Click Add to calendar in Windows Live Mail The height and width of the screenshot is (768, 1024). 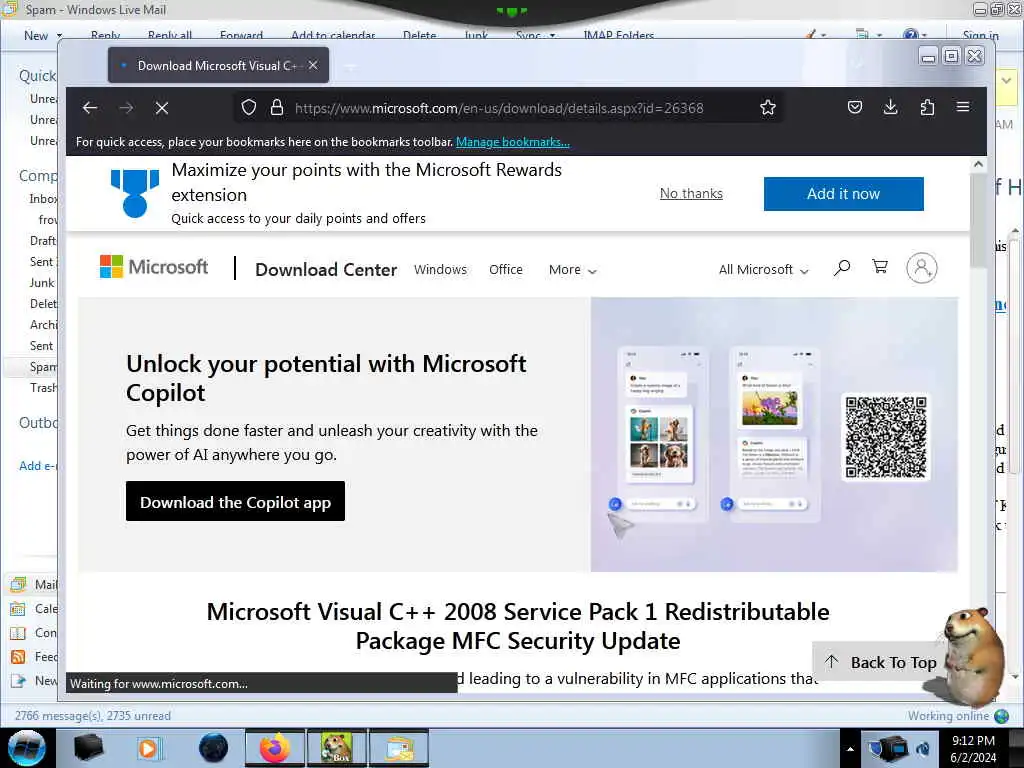(333, 35)
